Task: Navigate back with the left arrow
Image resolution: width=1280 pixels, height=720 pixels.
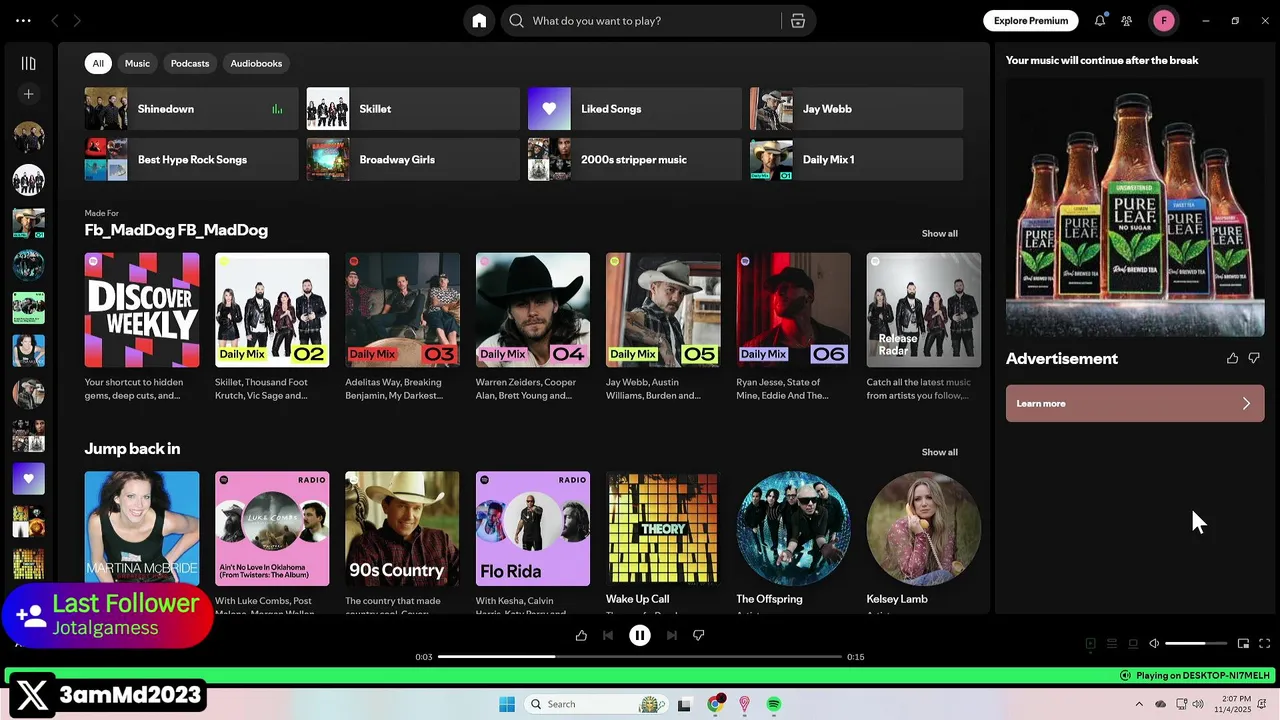Action: pyautogui.click(x=55, y=20)
